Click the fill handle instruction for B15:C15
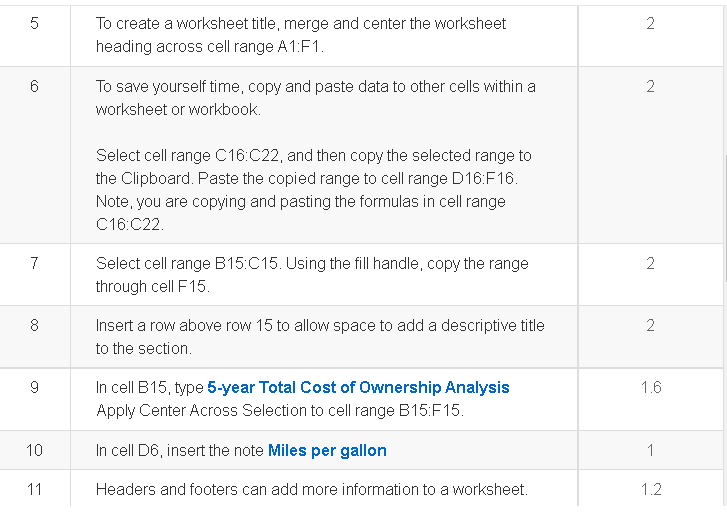The height and width of the screenshot is (513, 727). click(312, 275)
